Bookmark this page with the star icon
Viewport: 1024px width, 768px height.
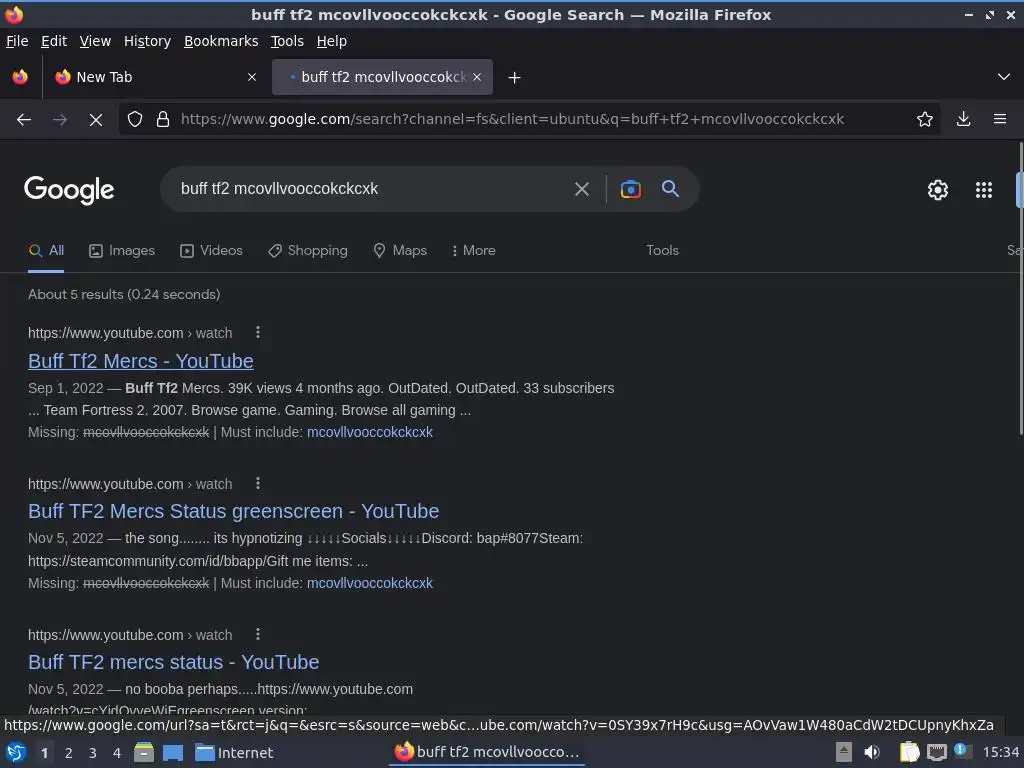(x=924, y=120)
